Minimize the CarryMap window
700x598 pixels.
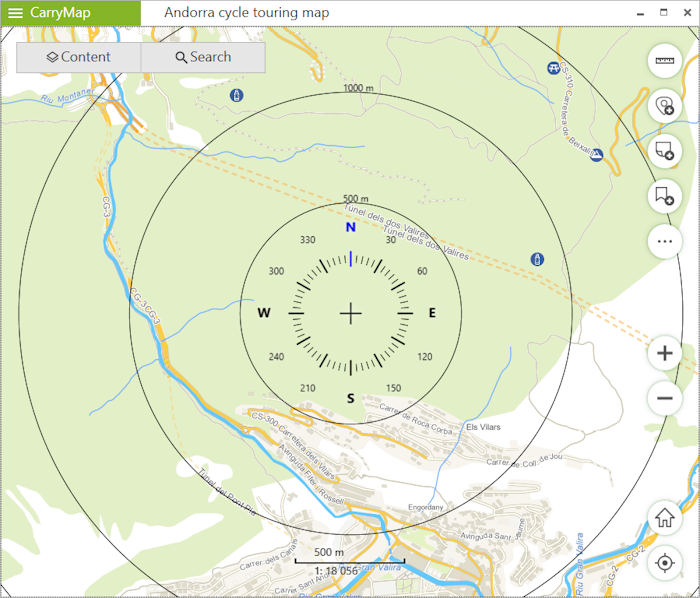(639, 13)
